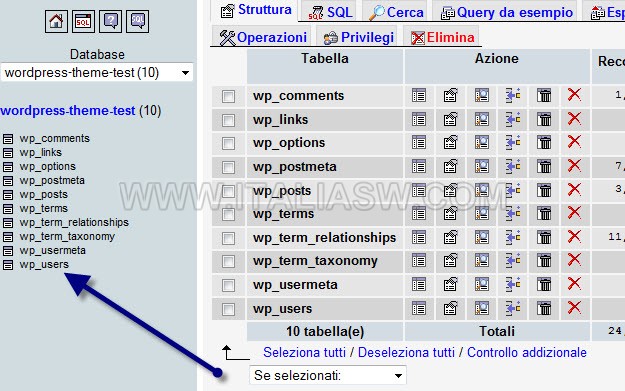Click 'Controllo addizionale' link
This screenshot has height=391, width=625.
click(527, 352)
